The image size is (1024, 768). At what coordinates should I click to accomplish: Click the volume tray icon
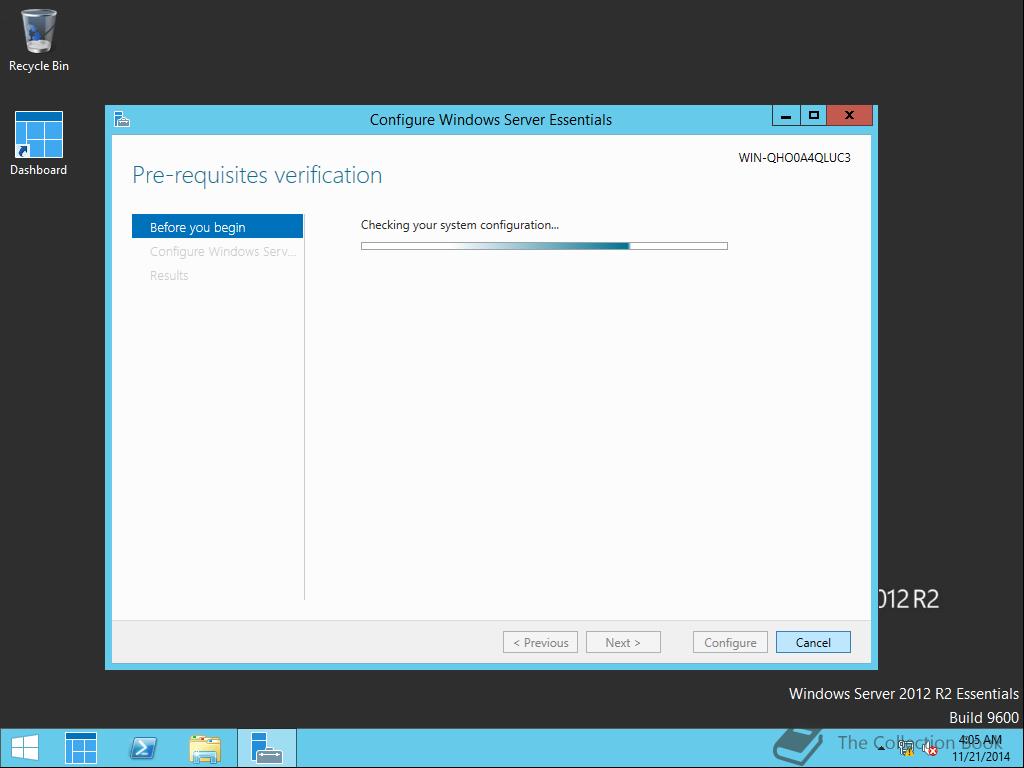coord(929,749)
